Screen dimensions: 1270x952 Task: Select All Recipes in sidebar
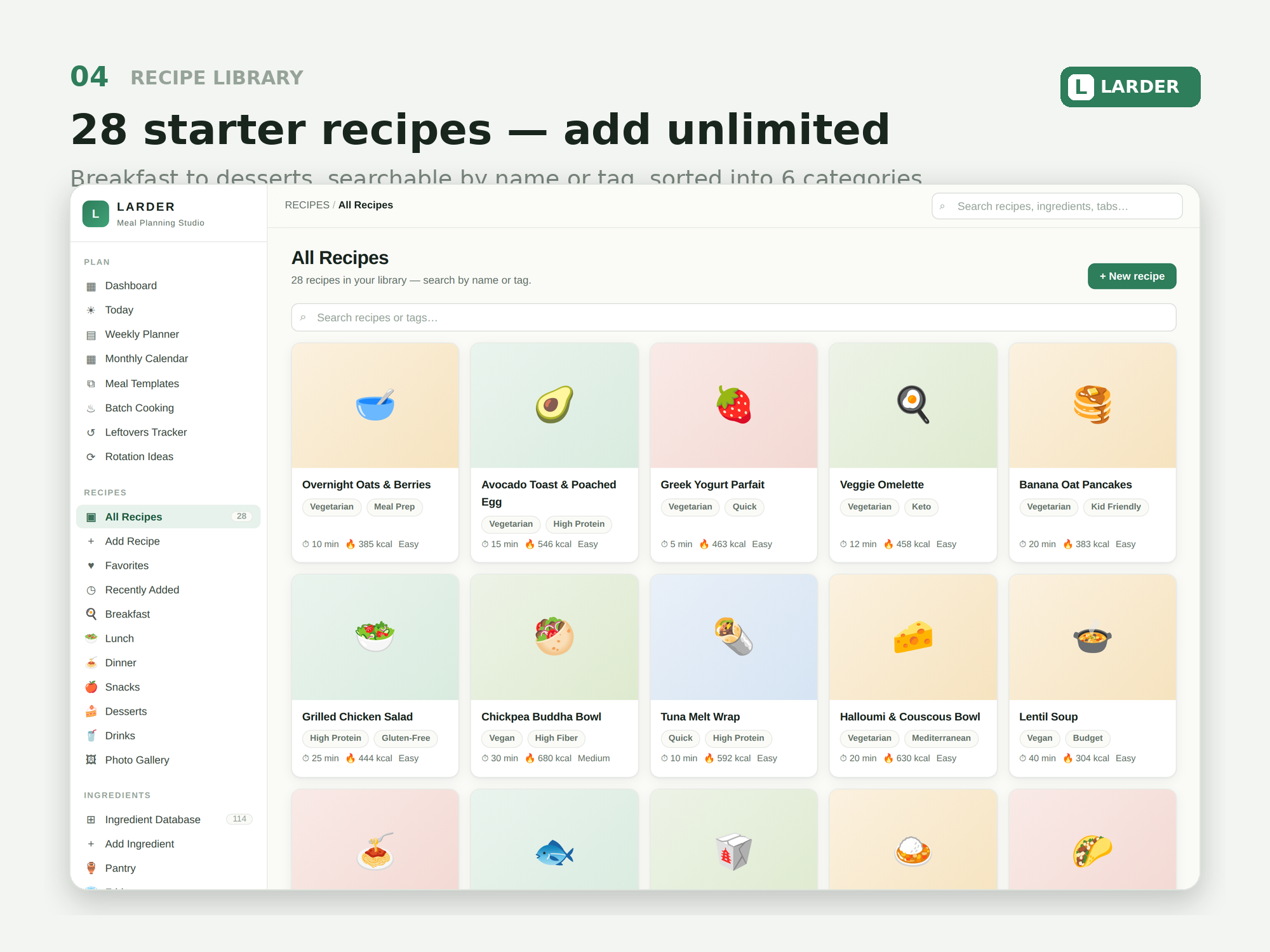pyautogui.click(x=168, y=517)
